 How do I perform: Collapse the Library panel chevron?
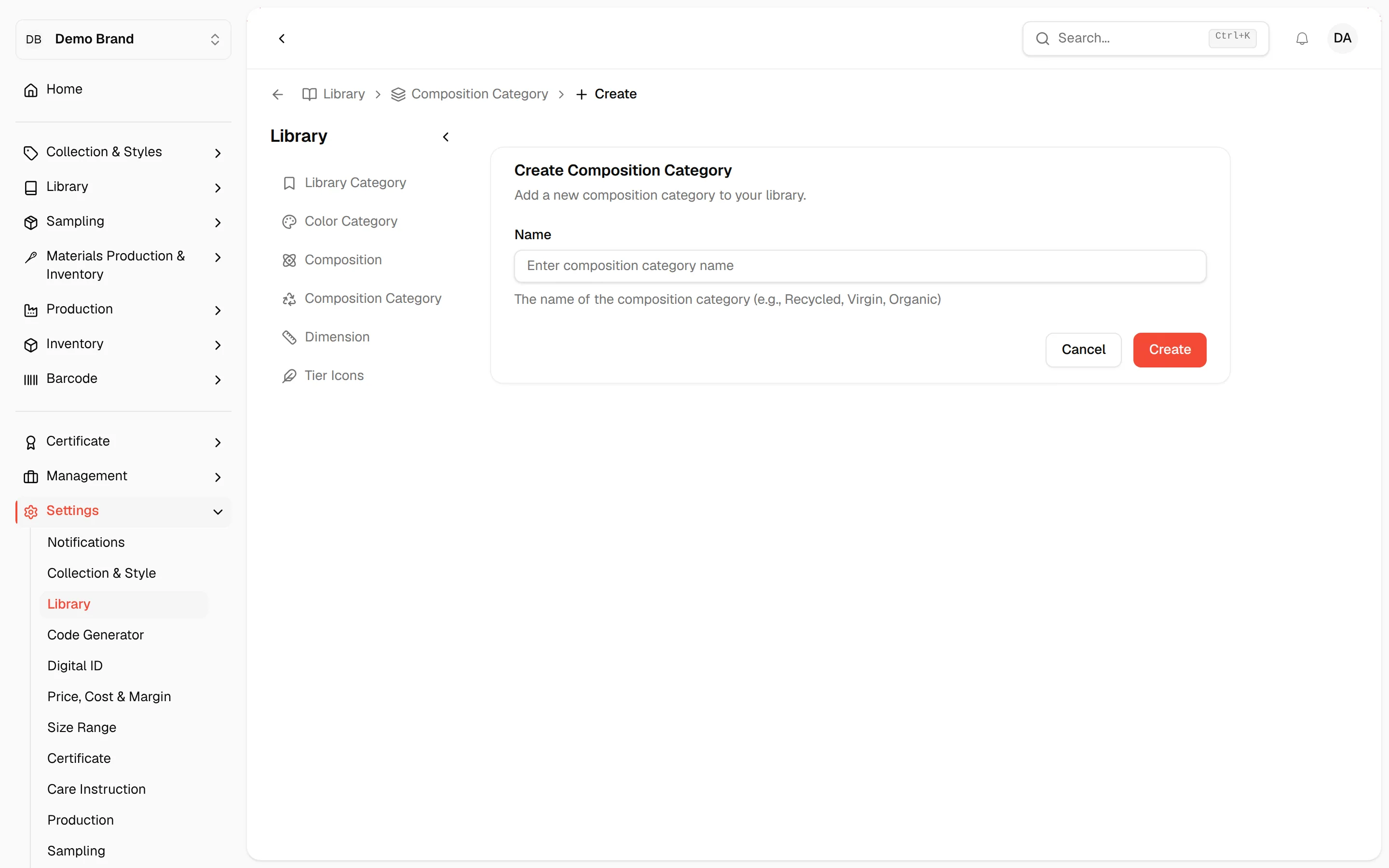[x=446, y=136]
